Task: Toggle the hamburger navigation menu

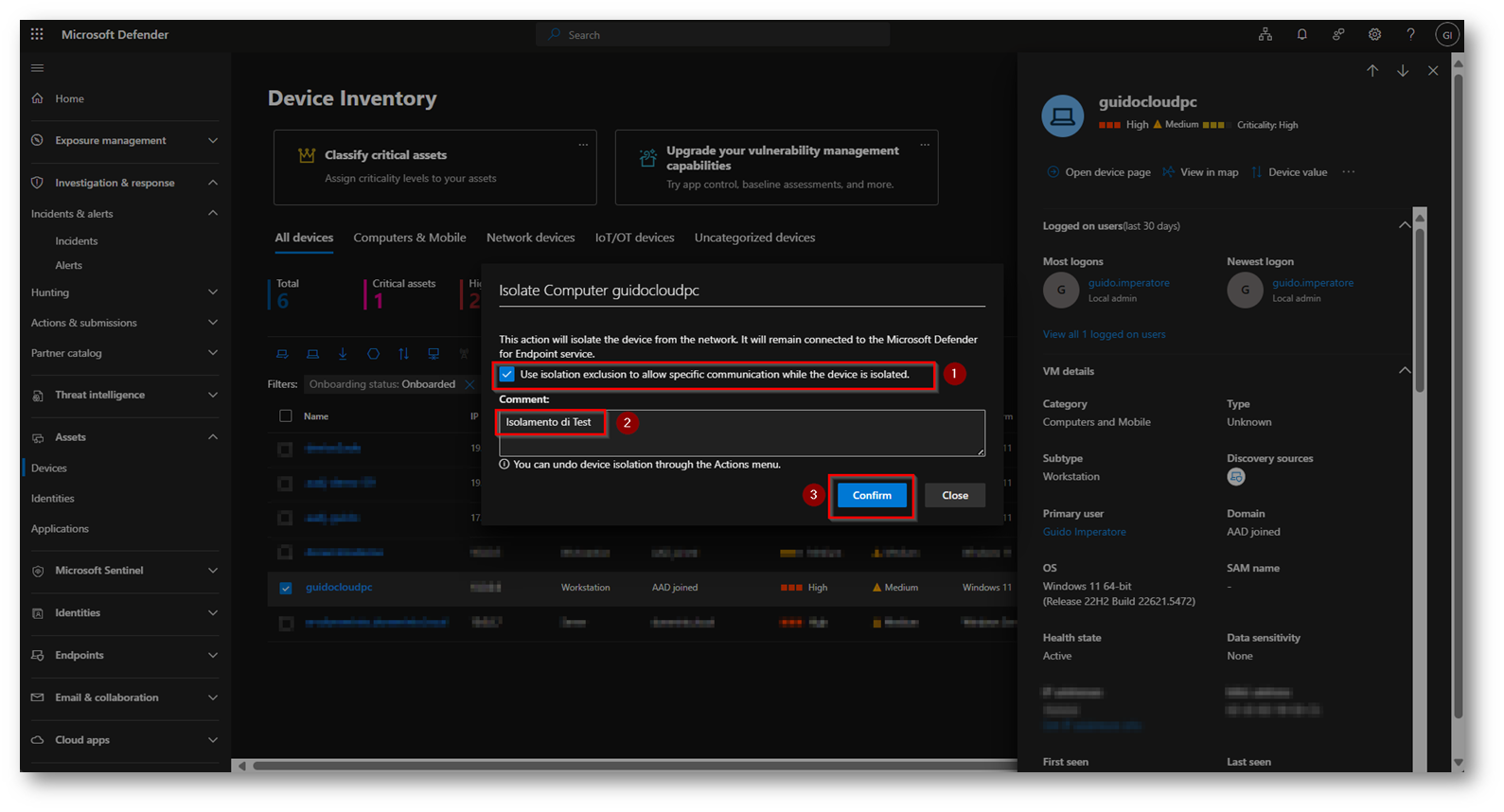Action: pos(38,68)
